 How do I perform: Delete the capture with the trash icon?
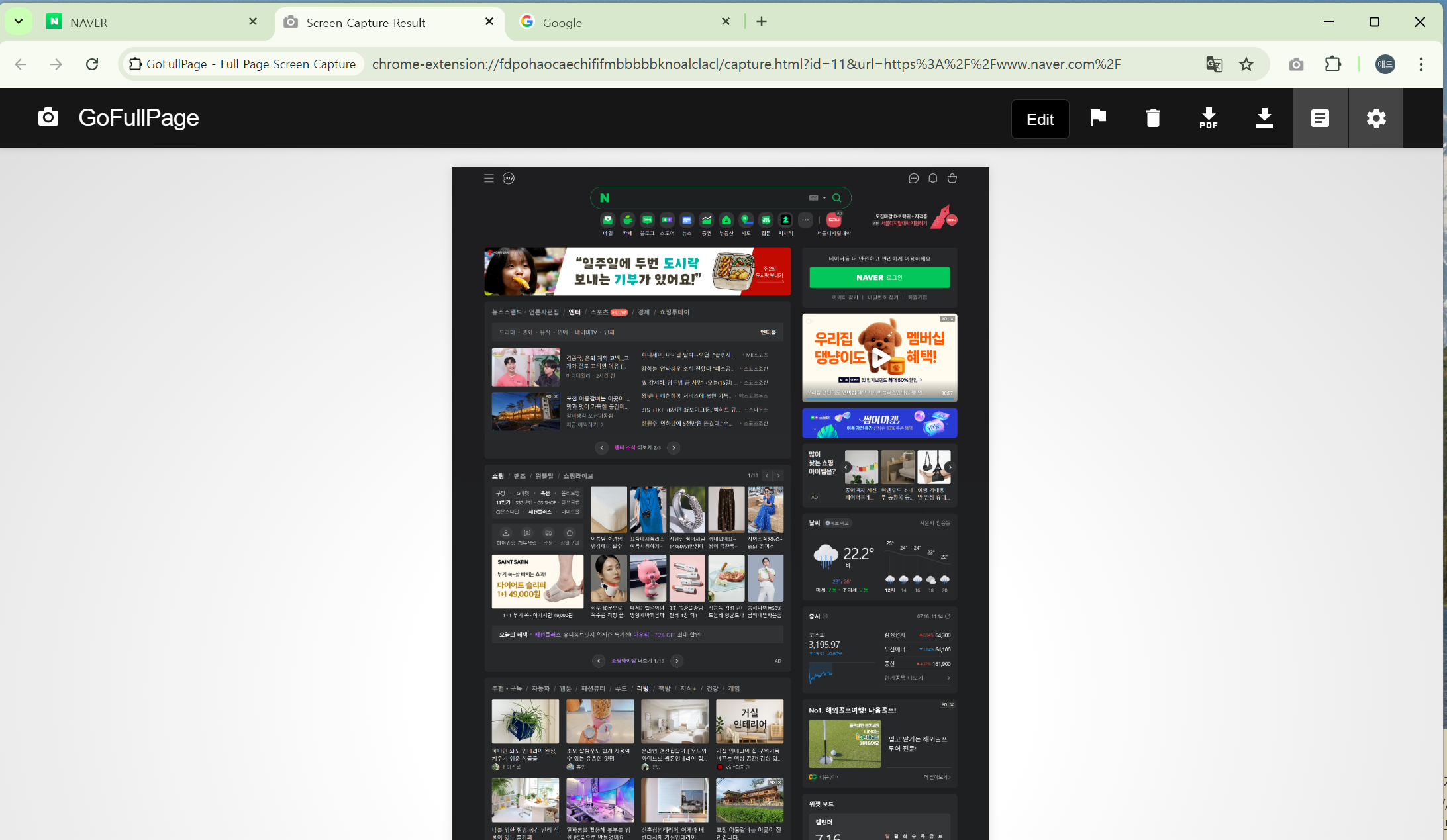[1153, 118]
